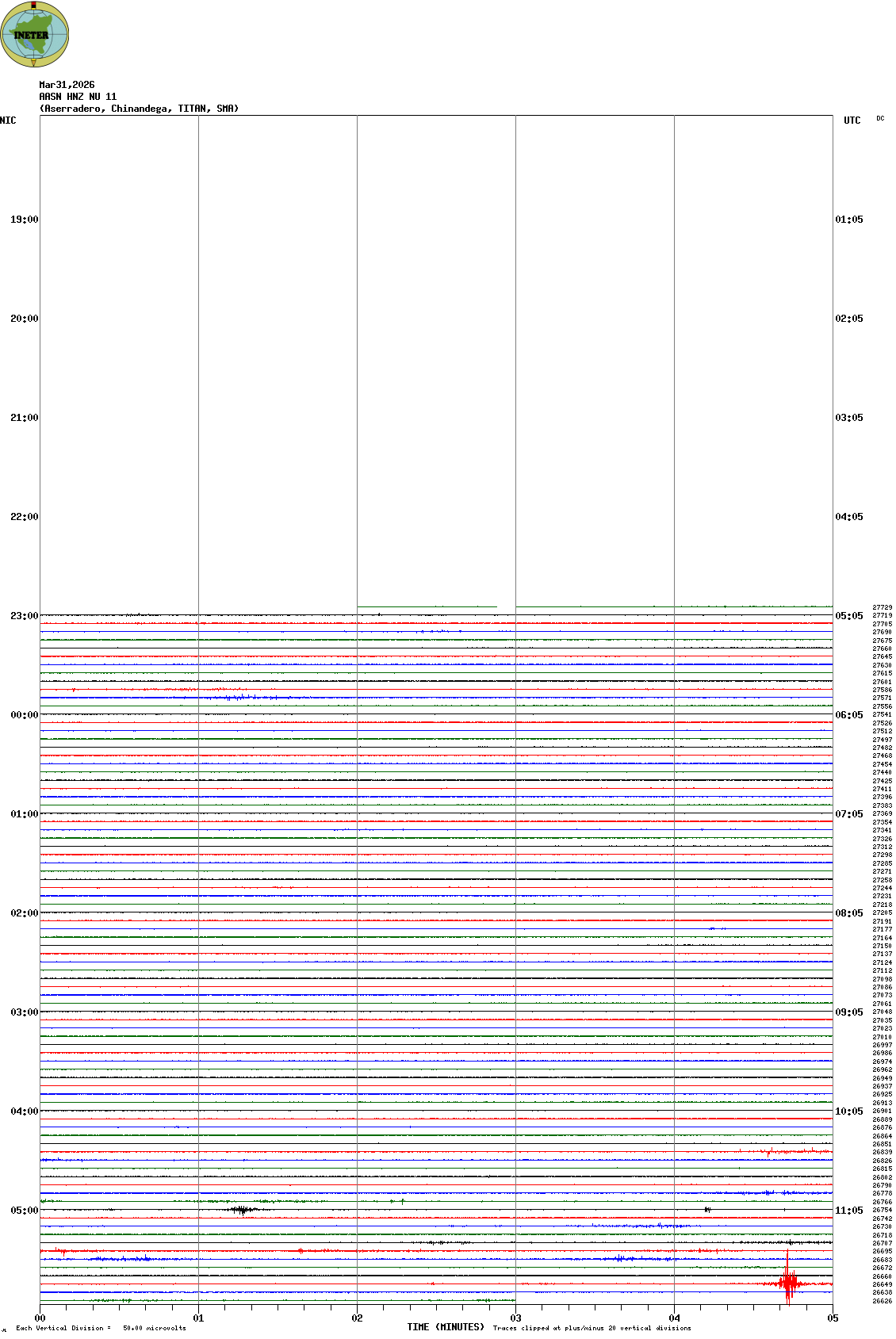Click the 11:05 UTC time label
896x1339 pixels.
tap(849, 1211)
